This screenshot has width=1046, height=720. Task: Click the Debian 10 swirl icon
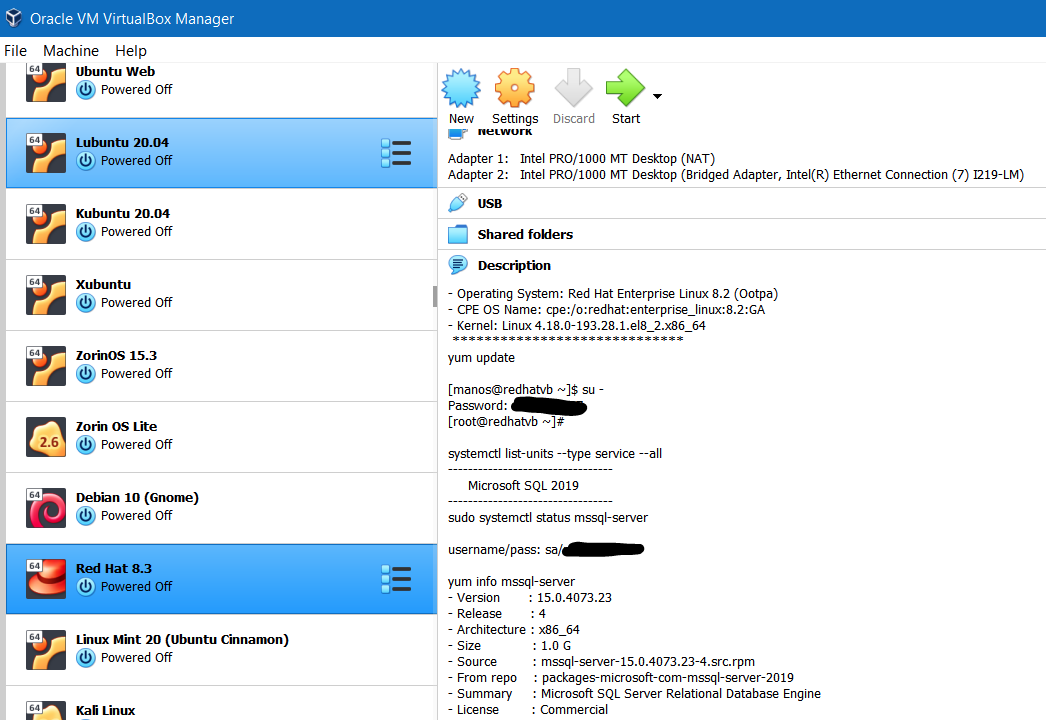pyautogui.click(x=46, y=508)
